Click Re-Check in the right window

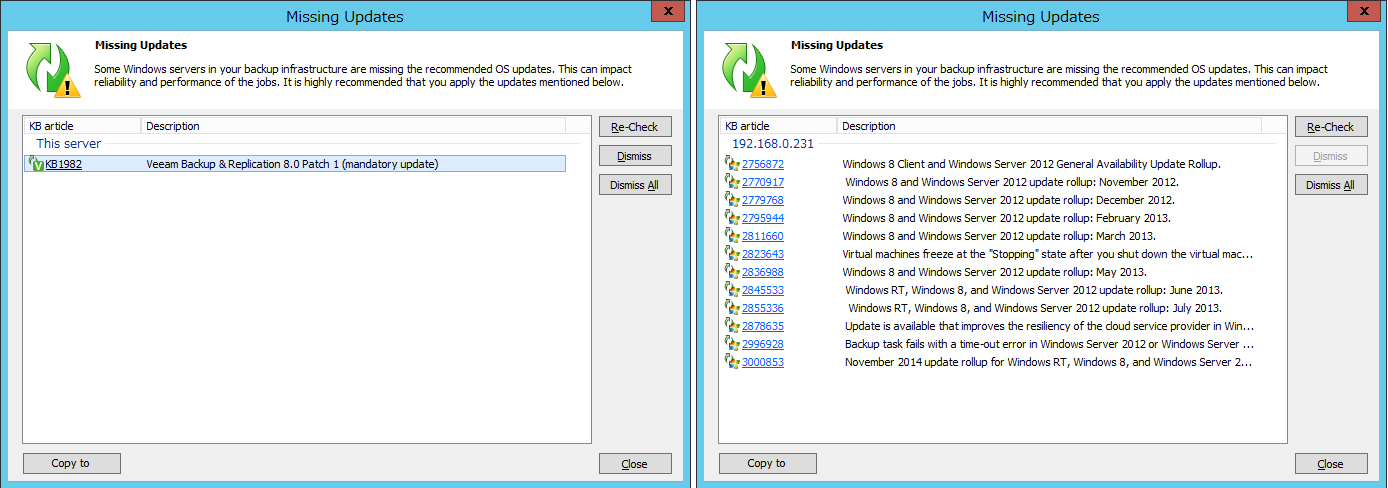click(1331, 127)
